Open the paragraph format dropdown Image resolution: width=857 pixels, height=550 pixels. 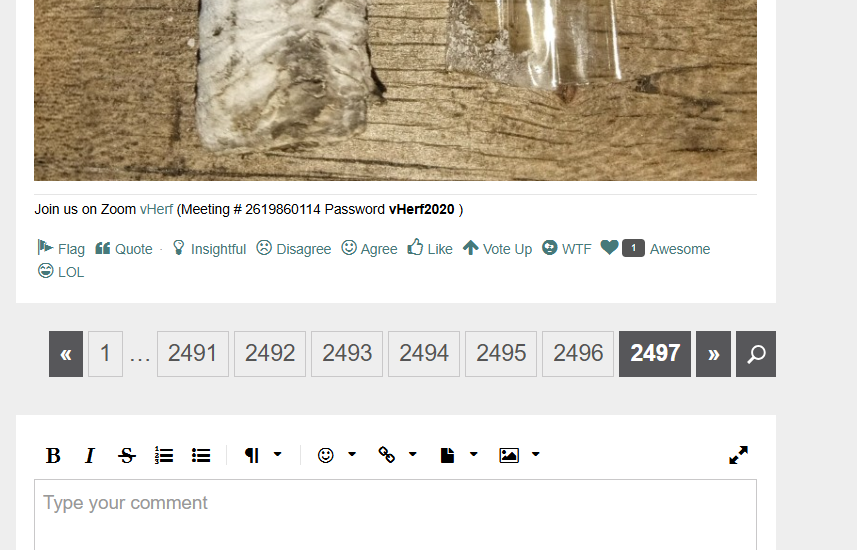(263, 455)
